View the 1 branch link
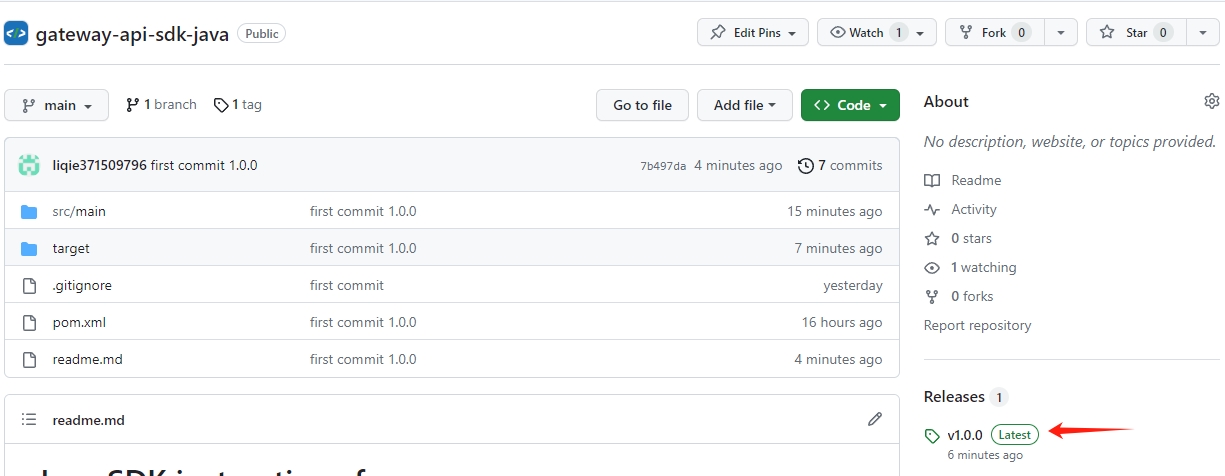This screenshot has height=476, width=1225. click(161, 104)
